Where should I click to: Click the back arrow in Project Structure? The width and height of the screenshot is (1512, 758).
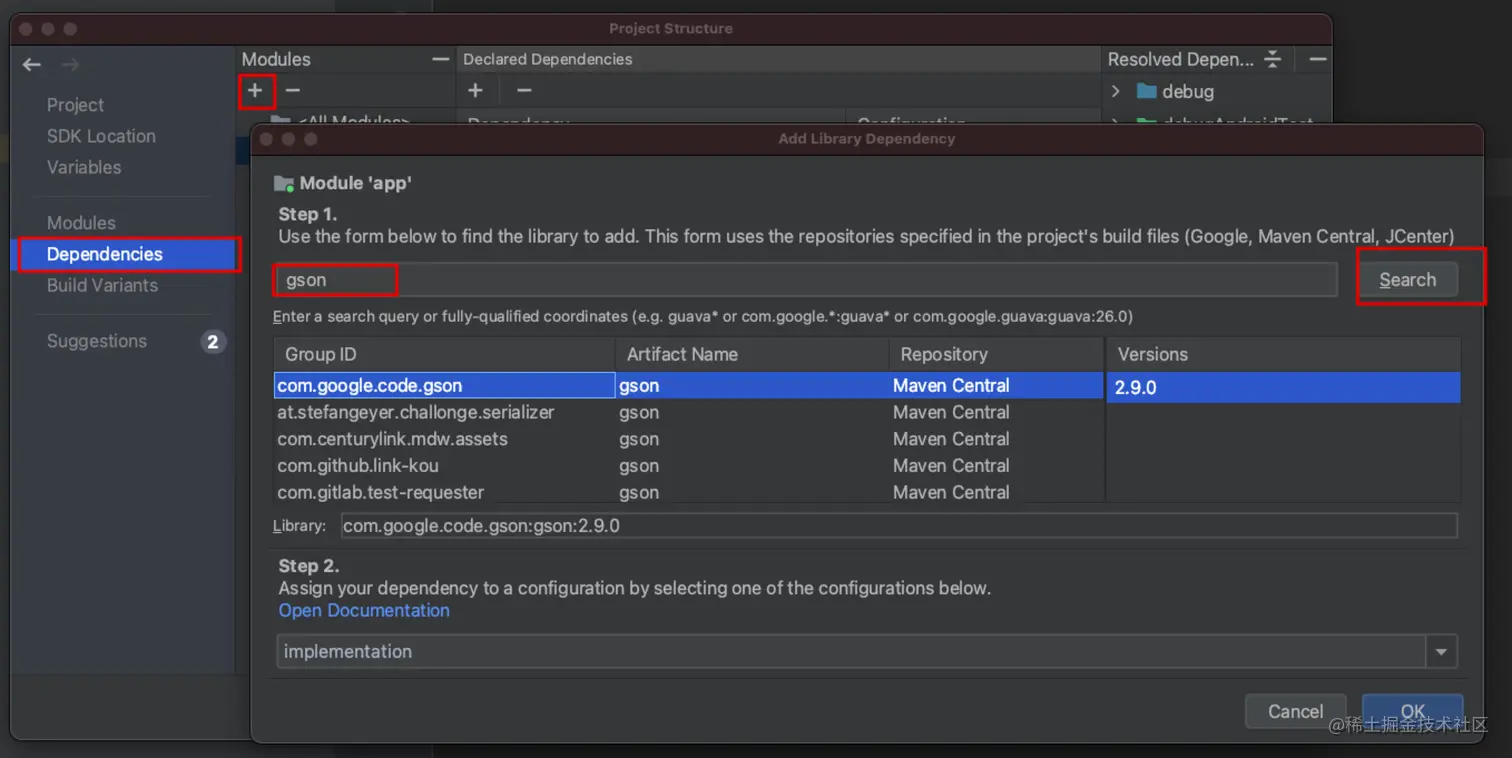[32, 65]
